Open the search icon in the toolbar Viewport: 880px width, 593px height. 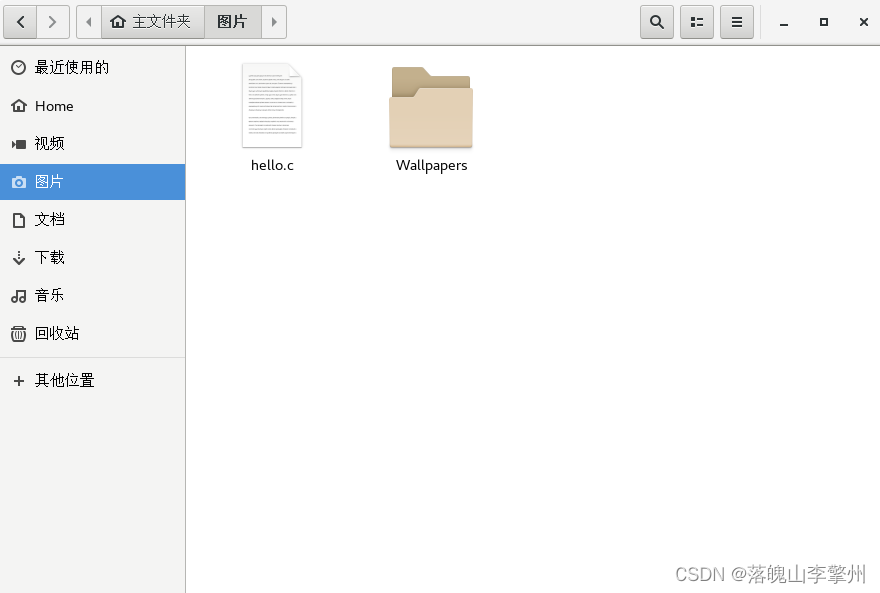657,21
